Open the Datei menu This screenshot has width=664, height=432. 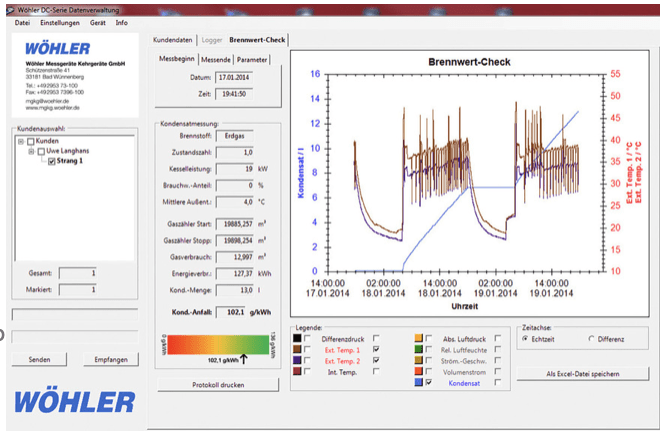22,22
